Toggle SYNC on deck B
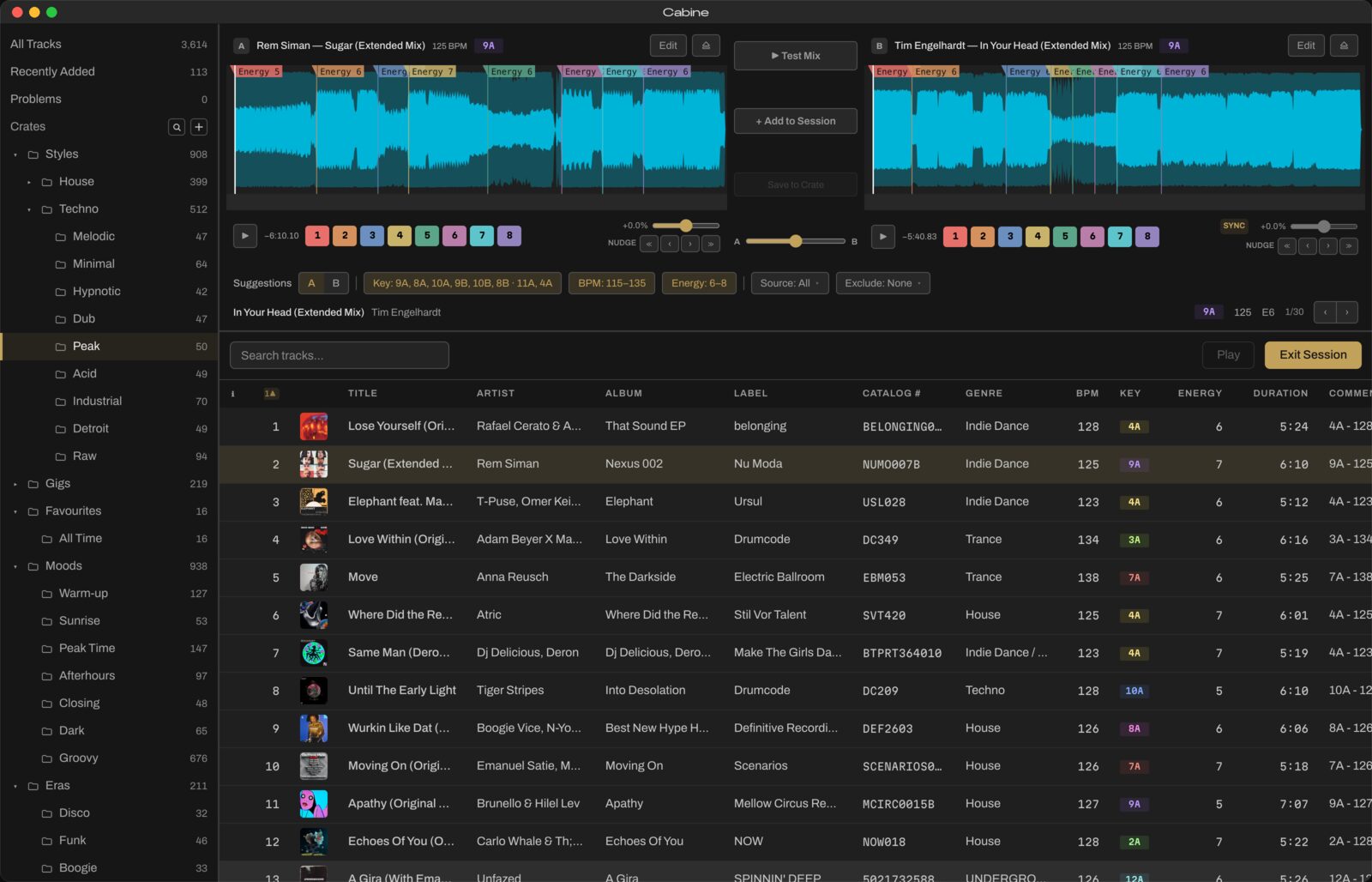The height and width of the screenshot is (882, 1372). tap(1234, 226)
